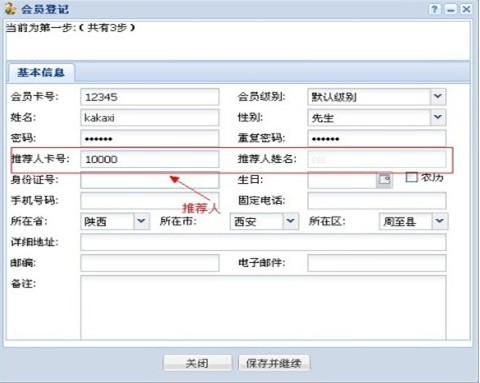Click the 关闭 button
The height and width of the screenshot is (383, 480).
[x=197, y=363]
